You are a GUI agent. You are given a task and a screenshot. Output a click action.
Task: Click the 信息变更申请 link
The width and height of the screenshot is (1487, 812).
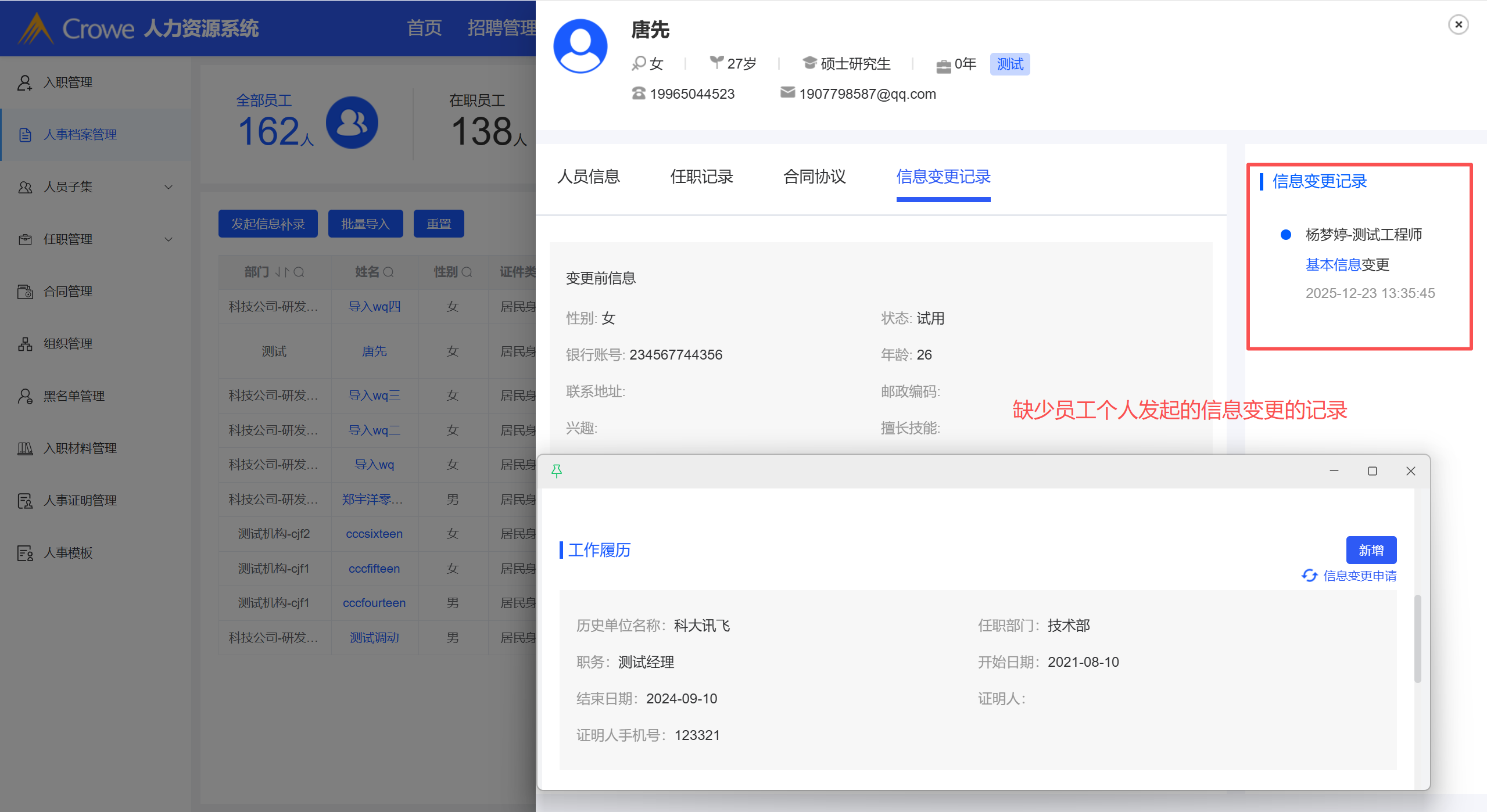point(1359,576)
